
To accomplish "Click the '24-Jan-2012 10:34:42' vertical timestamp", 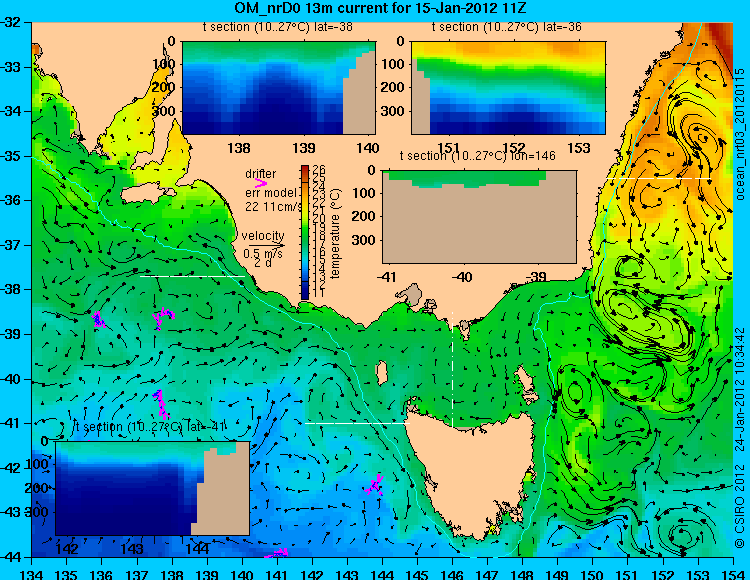I will pyautogui.click(x=740, y=389).
